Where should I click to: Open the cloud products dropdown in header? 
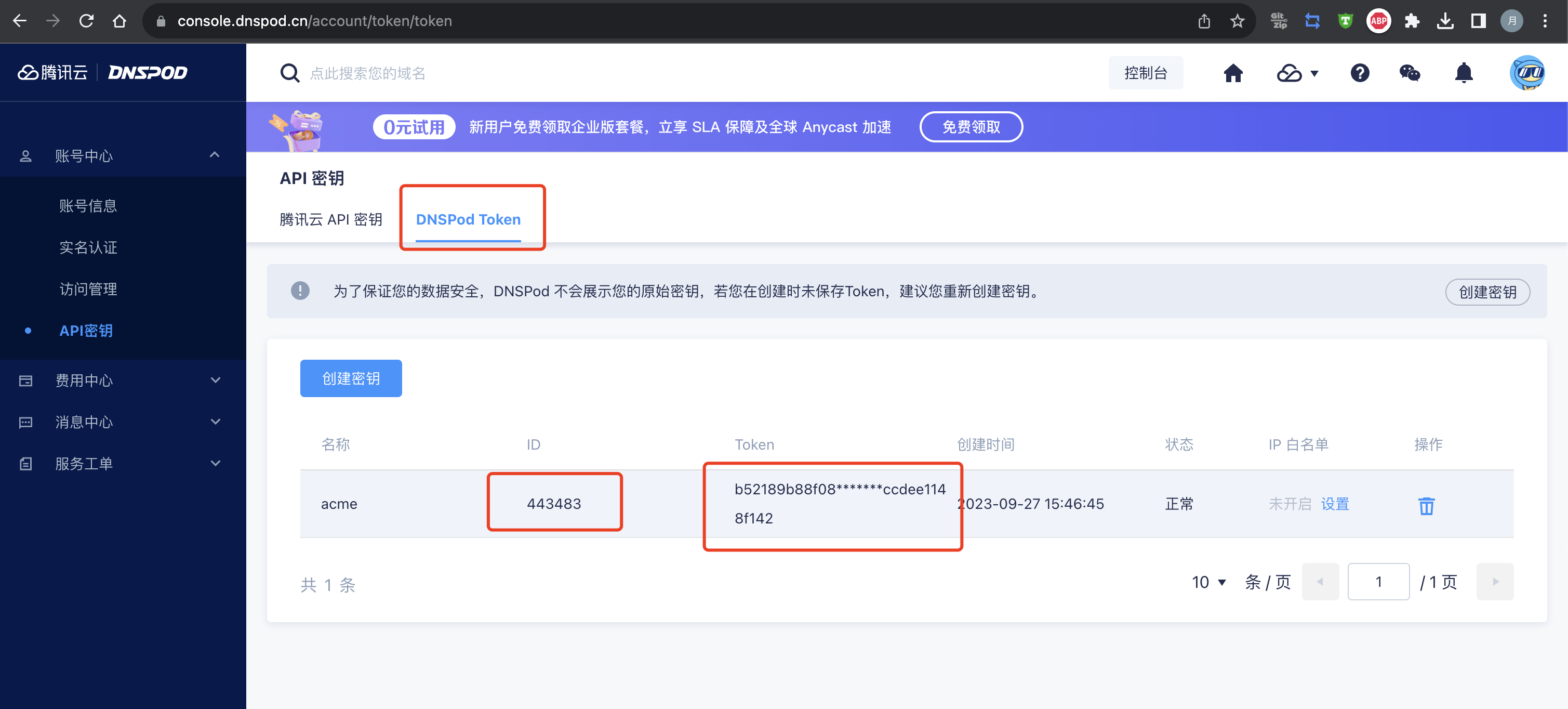(1297, 73)
